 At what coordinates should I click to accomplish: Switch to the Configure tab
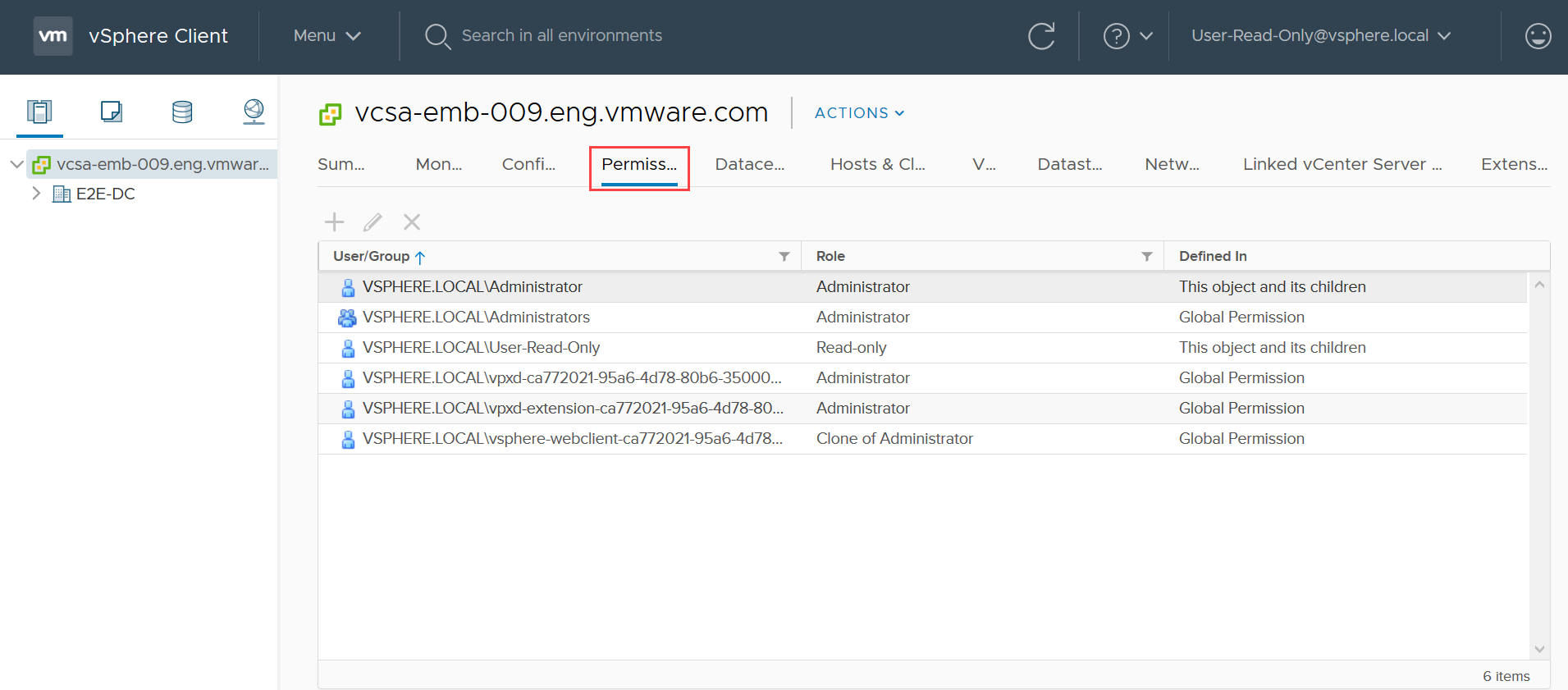pyautogui.click(x=528, y=164)
